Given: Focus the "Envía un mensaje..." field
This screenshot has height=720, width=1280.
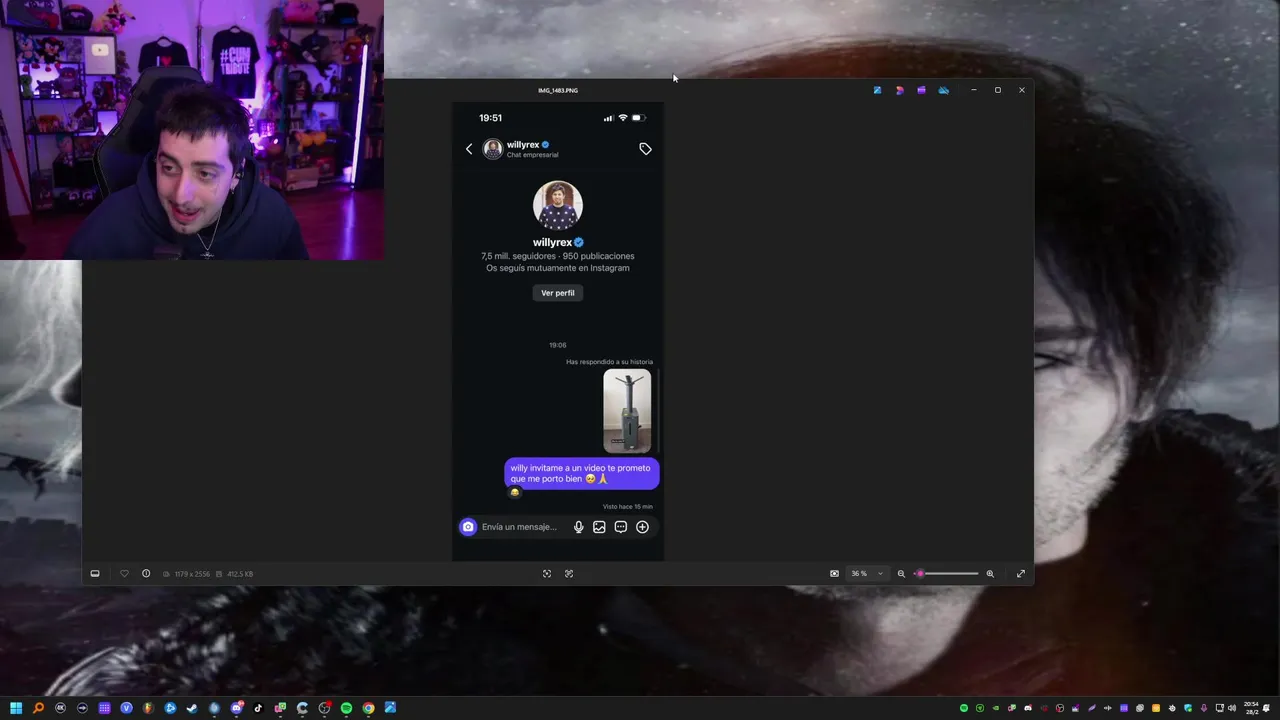Looking at the screenshot, I should 520,527.
